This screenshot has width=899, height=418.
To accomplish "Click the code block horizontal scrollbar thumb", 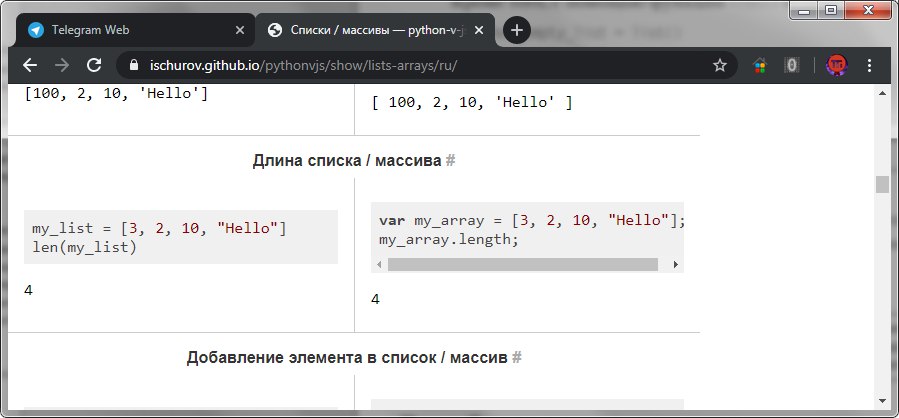I will [522, 264].
